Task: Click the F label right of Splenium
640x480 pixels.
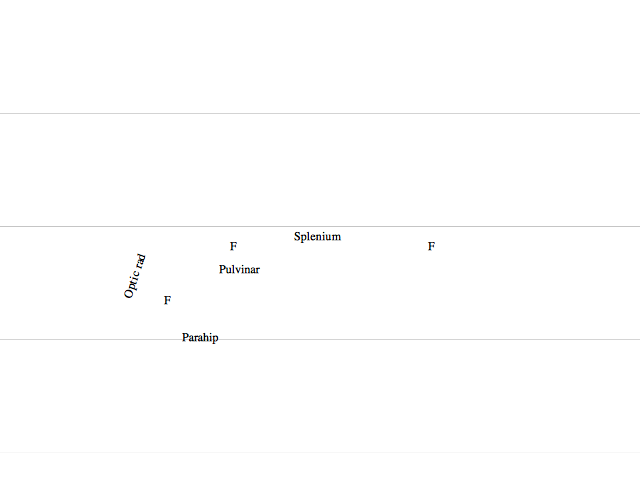Action: (431, 246)
